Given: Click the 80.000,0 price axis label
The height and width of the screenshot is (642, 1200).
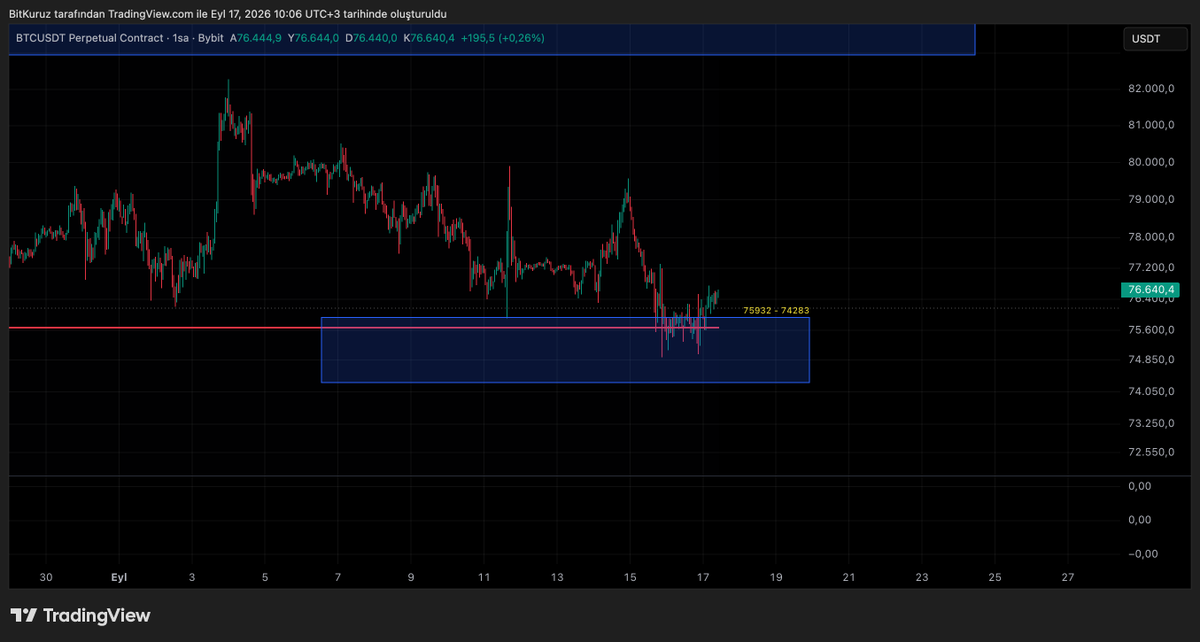Looking at the screenshot, I should [x=1150, y=162].
